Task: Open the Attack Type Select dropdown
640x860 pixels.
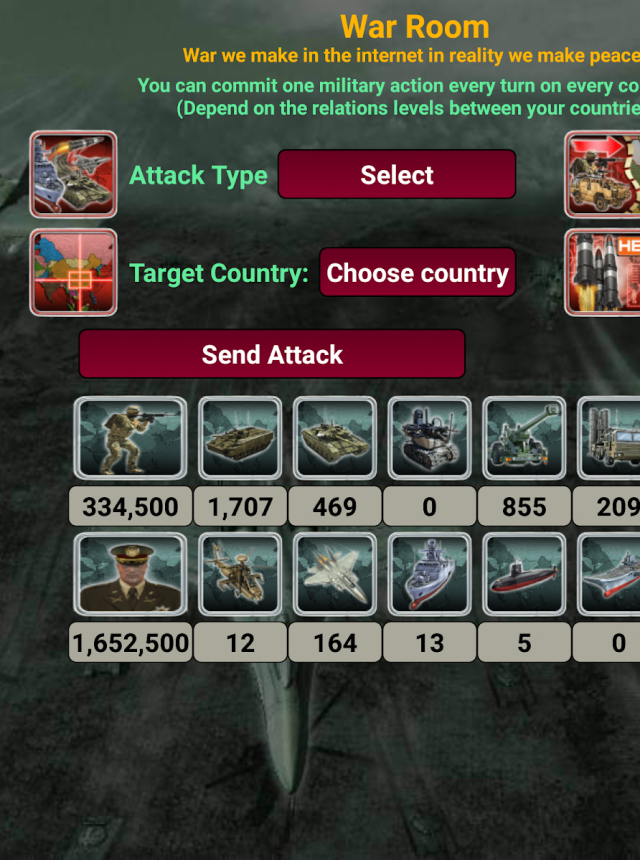Action: coord(397,174)
